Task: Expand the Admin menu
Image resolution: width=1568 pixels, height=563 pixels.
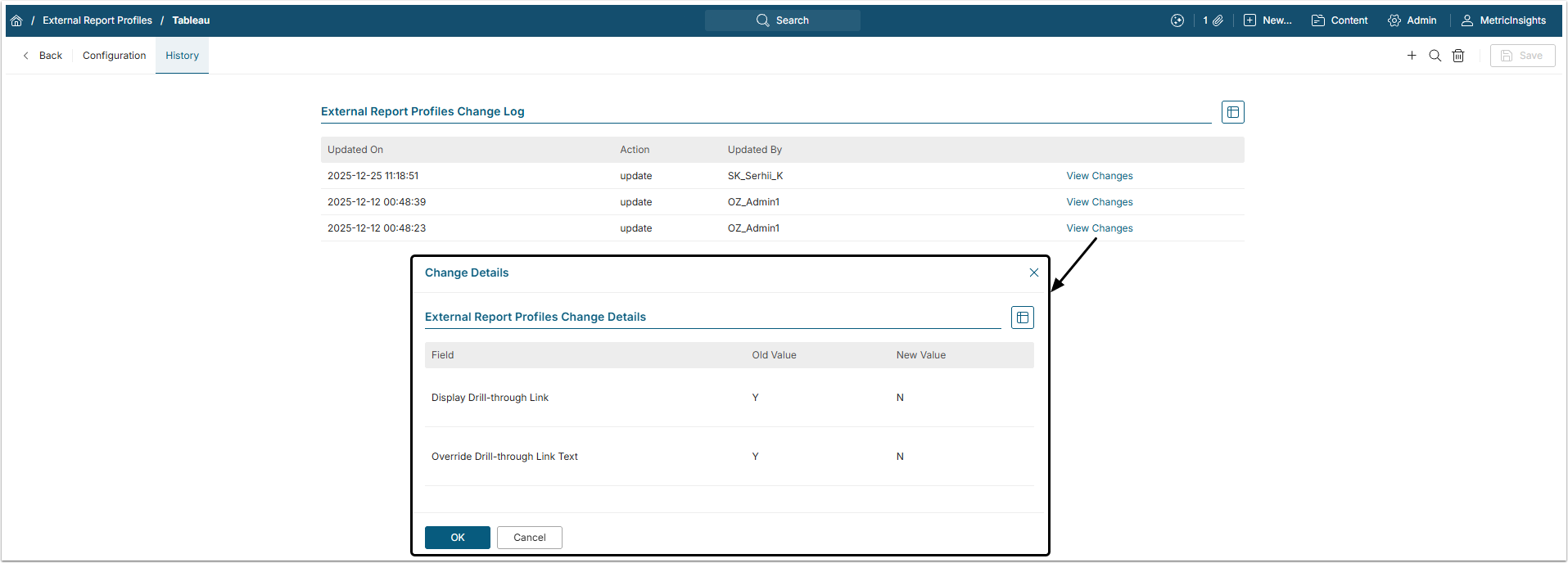Action: click(1412, 20)
